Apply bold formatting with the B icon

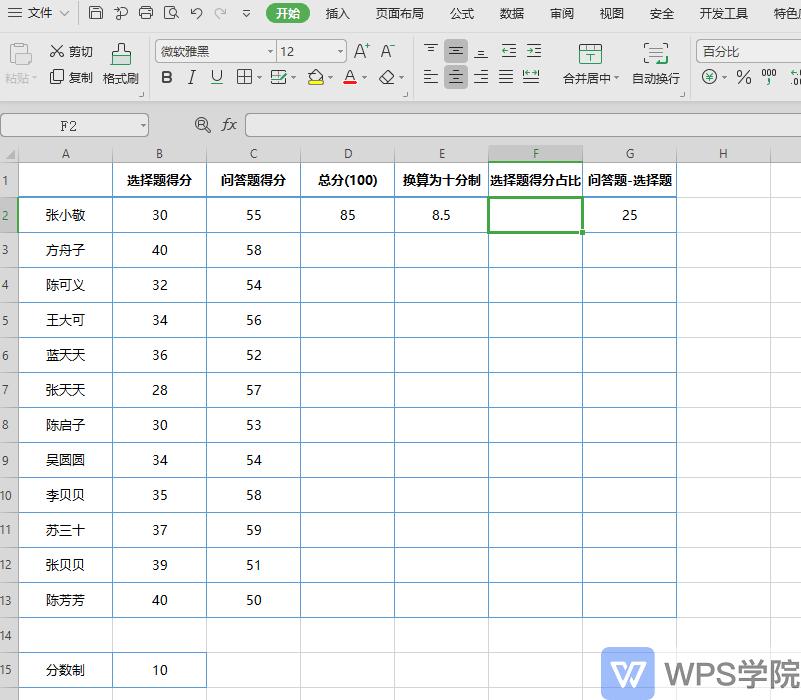[x=166, y=78]
